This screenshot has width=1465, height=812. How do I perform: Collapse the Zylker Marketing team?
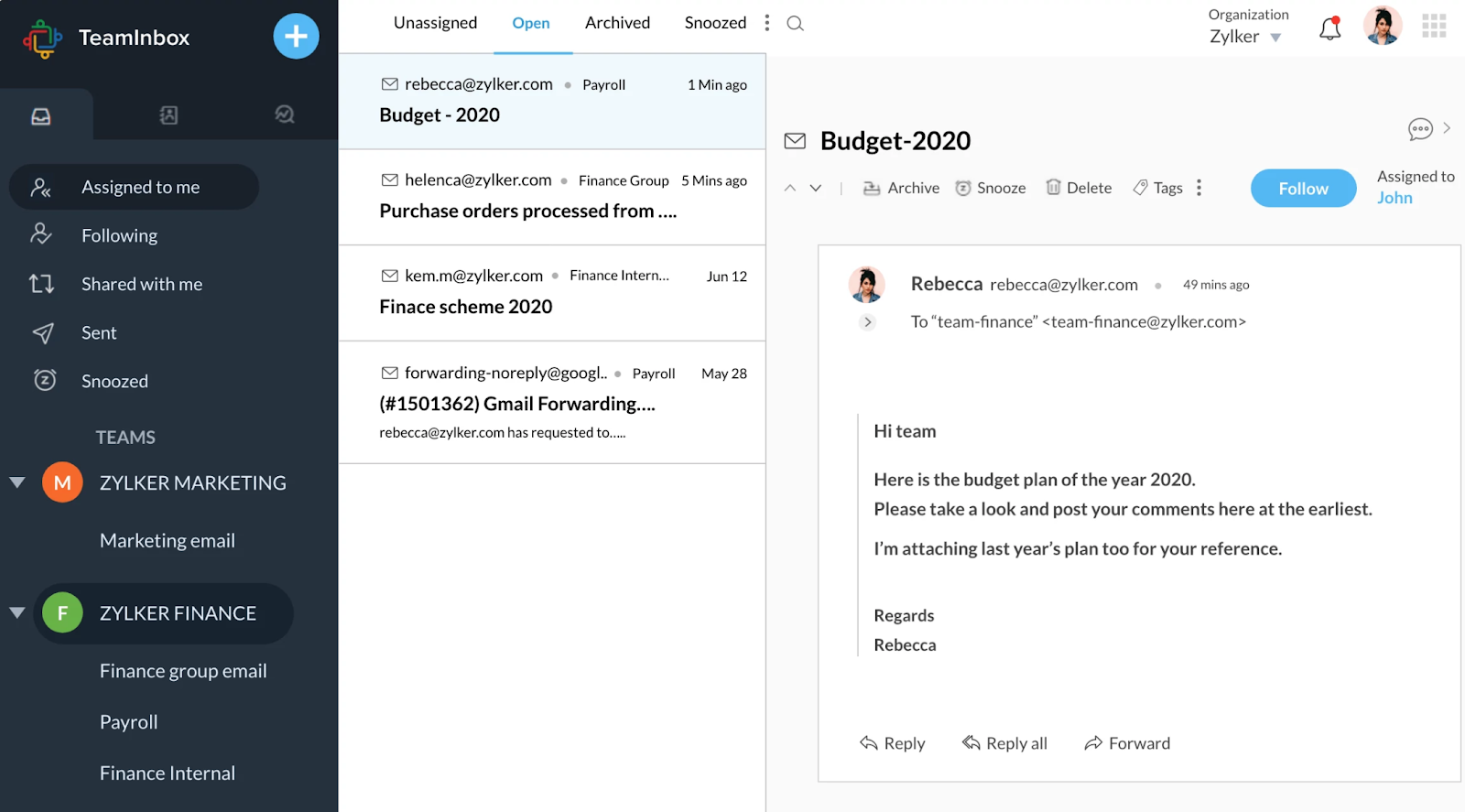coord(17,482)
